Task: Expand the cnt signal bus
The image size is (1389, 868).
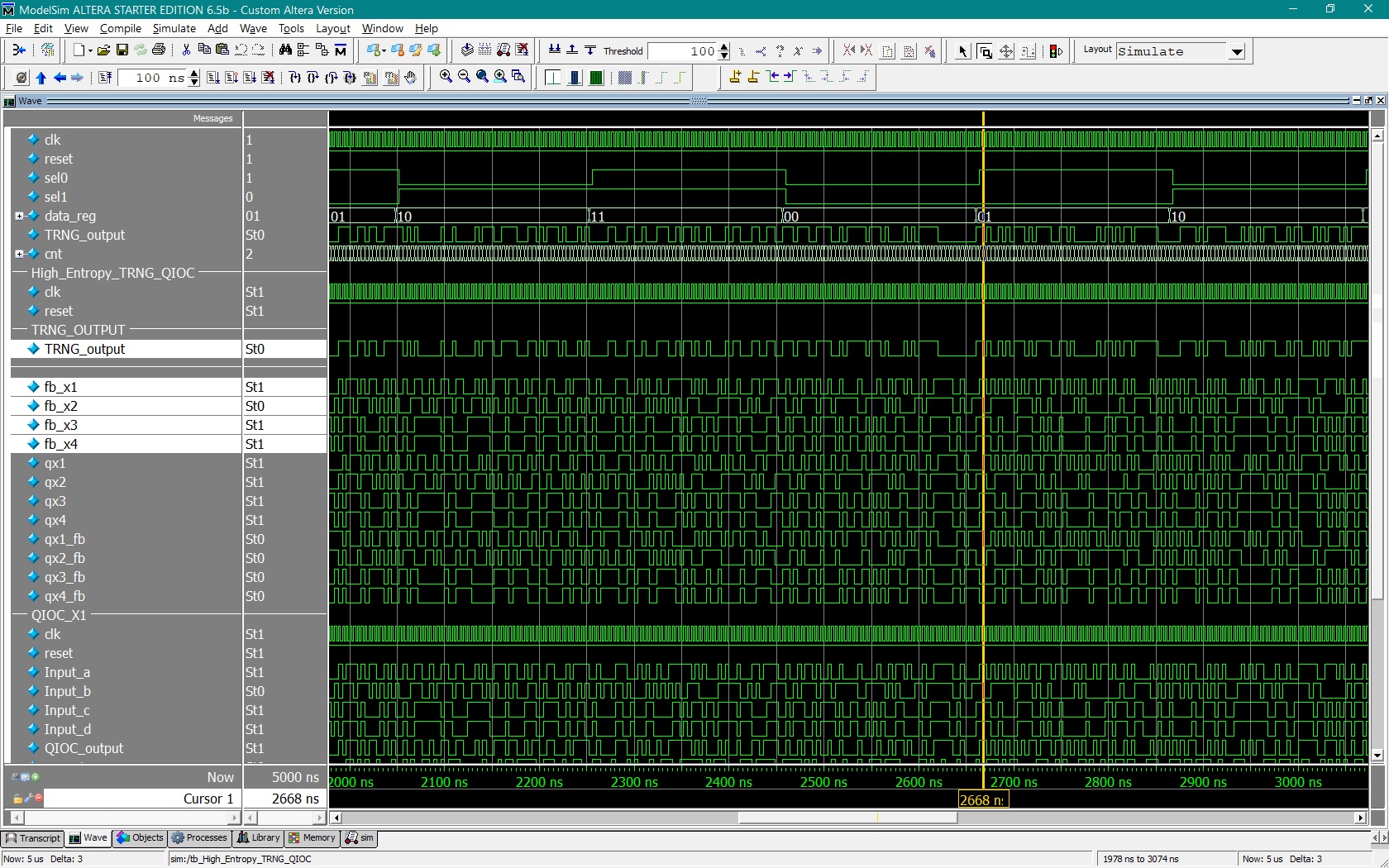Action: [x=19, y=254]
